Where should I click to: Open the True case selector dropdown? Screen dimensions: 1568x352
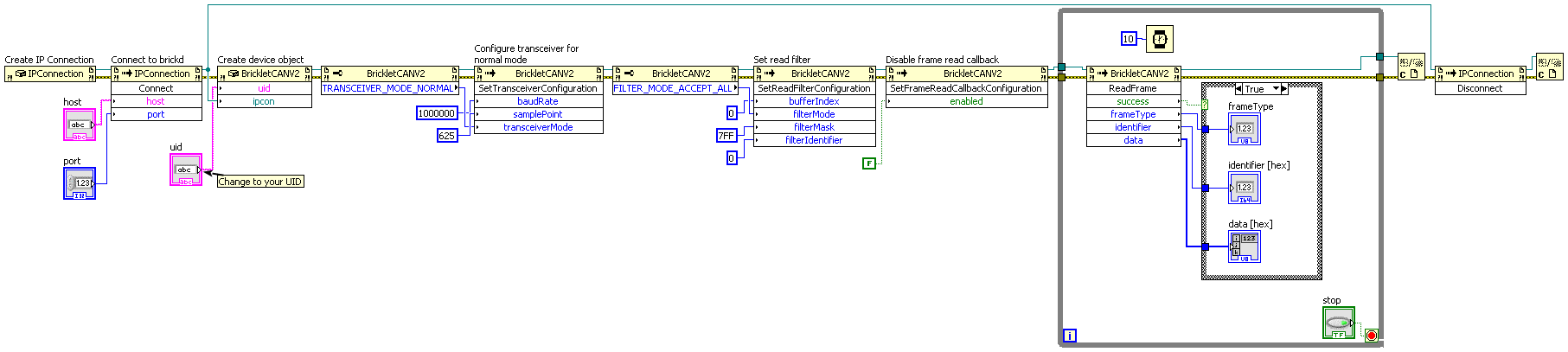(1276, 89)
